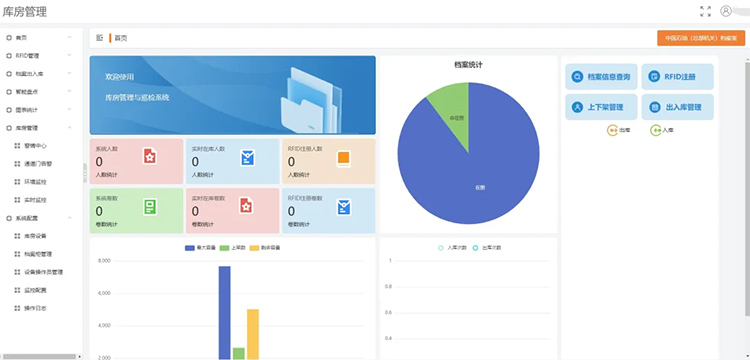Collapse the 系统配置 sidebar menu
The height and width of the screenshot is (360, 750).
[39, 218]
